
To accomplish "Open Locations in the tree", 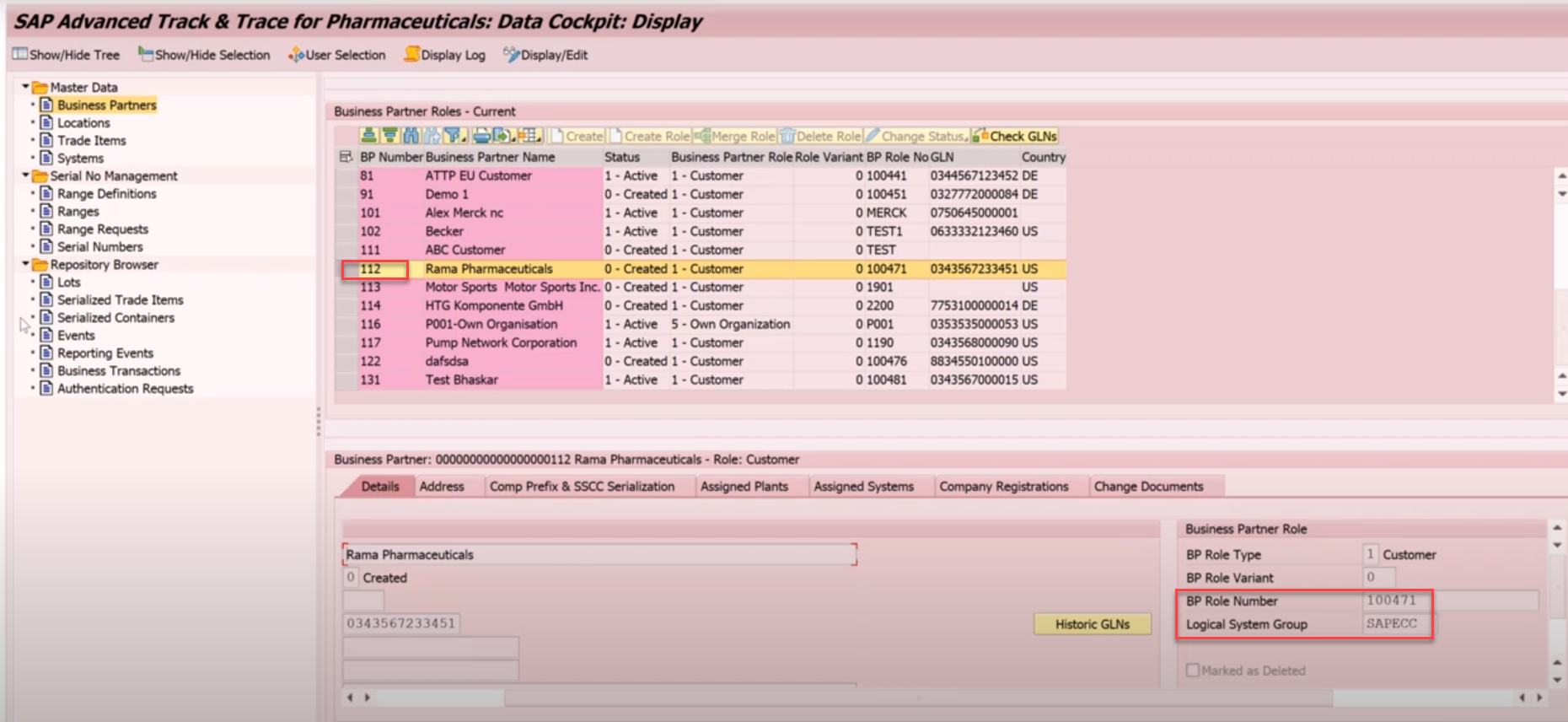I will pos(83,123).
